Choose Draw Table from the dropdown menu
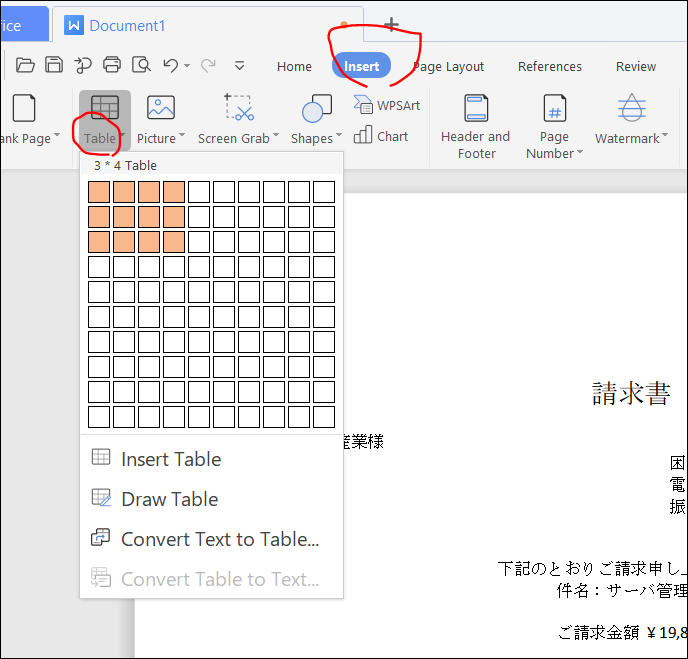This screenshot has width=688, height=659. tap(211, 499)
